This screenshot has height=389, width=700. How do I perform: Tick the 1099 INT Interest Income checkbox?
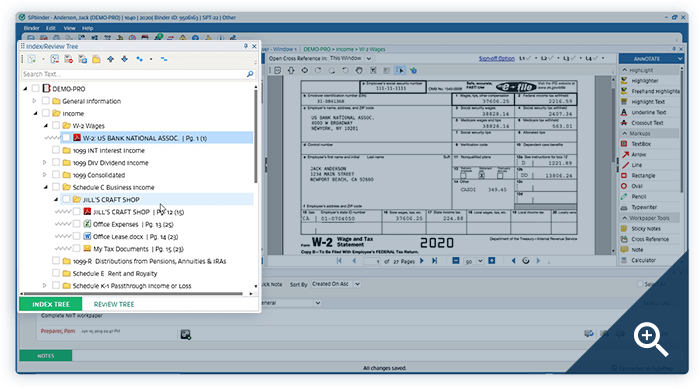pos(56,150)
